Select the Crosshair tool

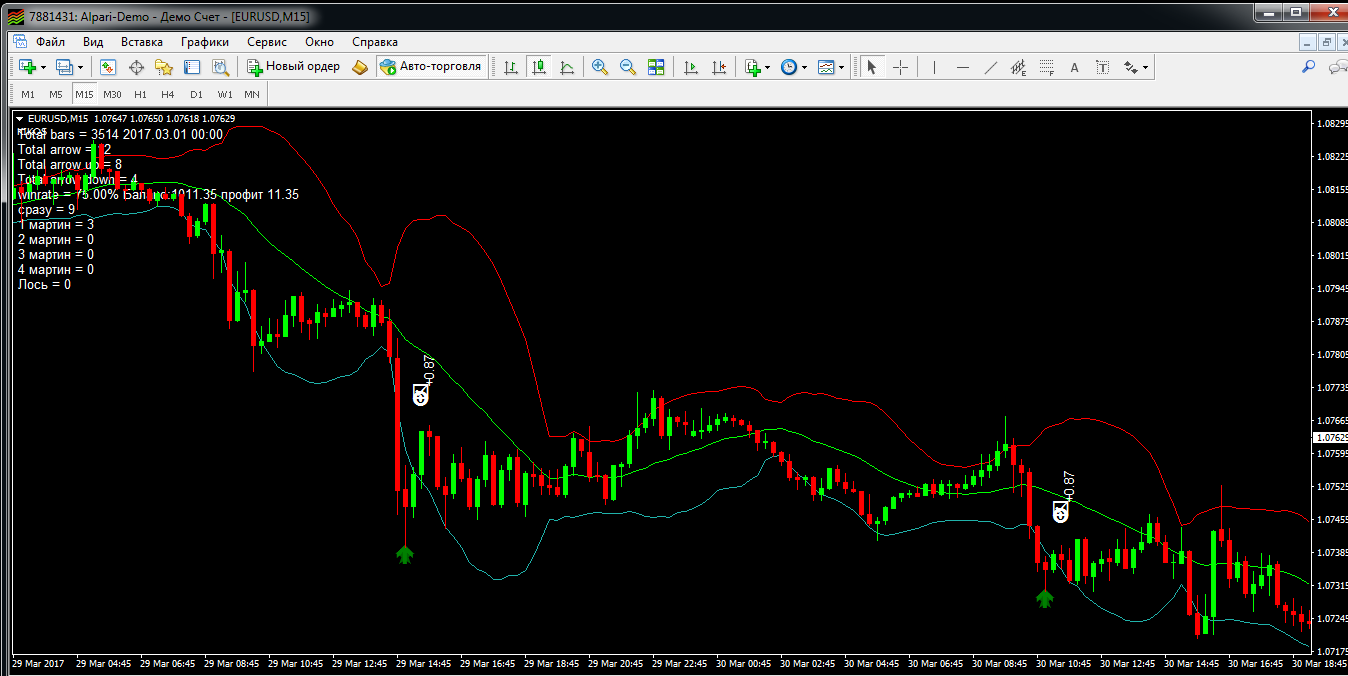pos(900,67)
